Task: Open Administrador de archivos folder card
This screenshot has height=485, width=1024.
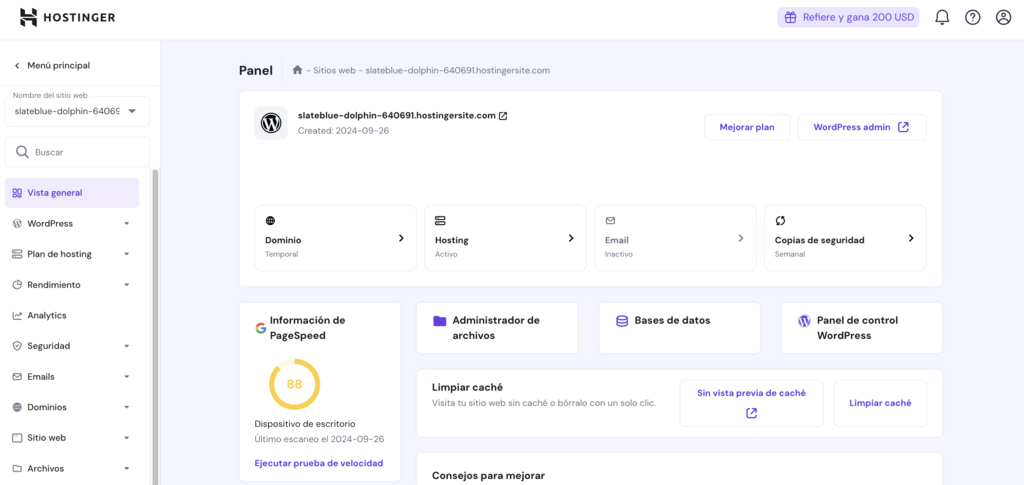Action: (497, 328)
